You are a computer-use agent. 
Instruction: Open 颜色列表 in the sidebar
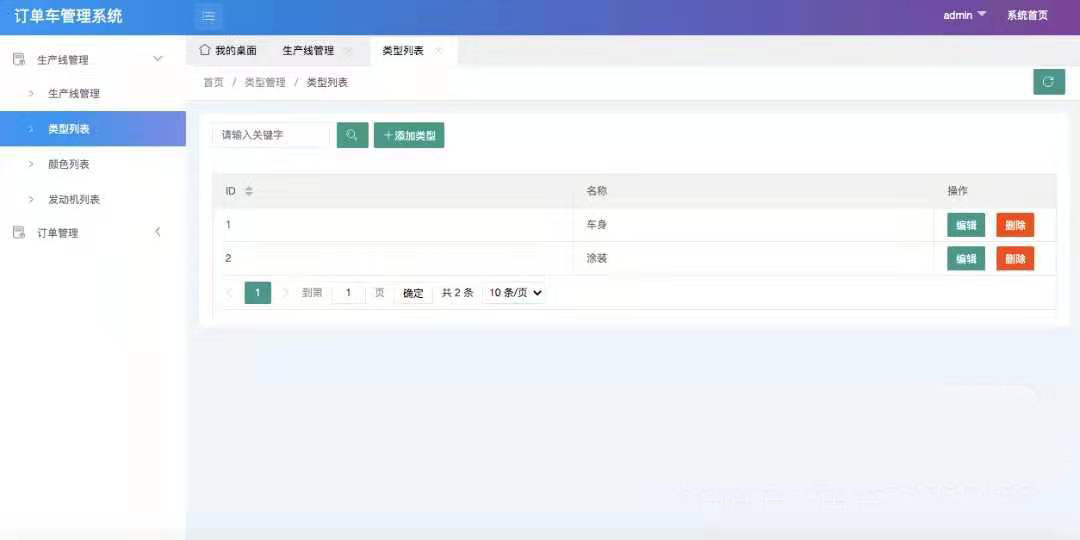click(69, 164)
